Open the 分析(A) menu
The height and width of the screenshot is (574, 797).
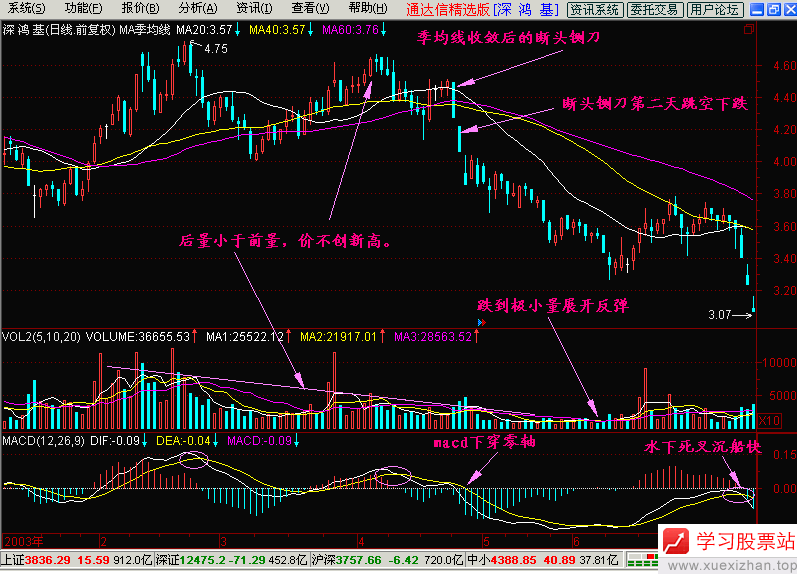point(198,9)
